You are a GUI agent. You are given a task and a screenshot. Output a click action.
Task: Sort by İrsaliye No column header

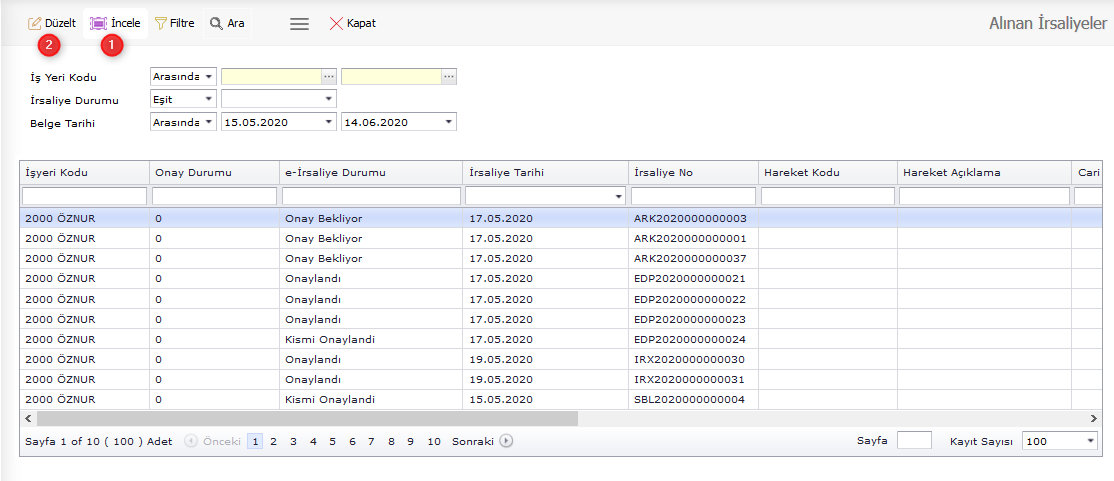point(693,173)
